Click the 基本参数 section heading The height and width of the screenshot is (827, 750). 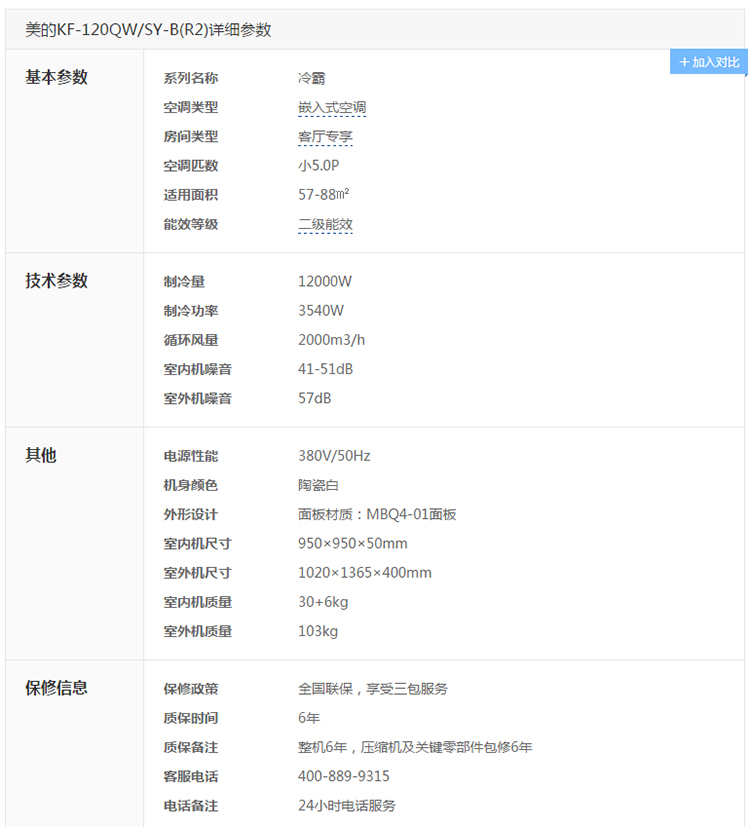tap(56, 78)
